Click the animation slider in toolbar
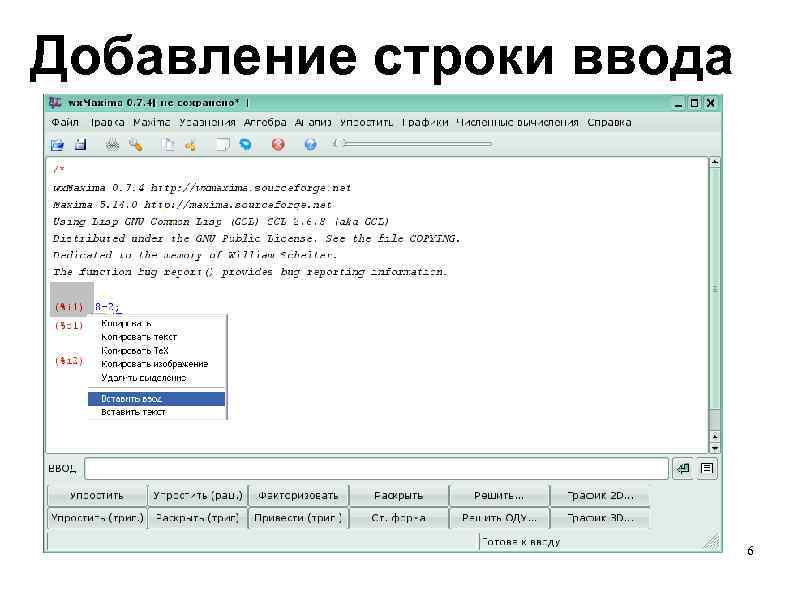The image size is (794, 595). tap(413, 144)
